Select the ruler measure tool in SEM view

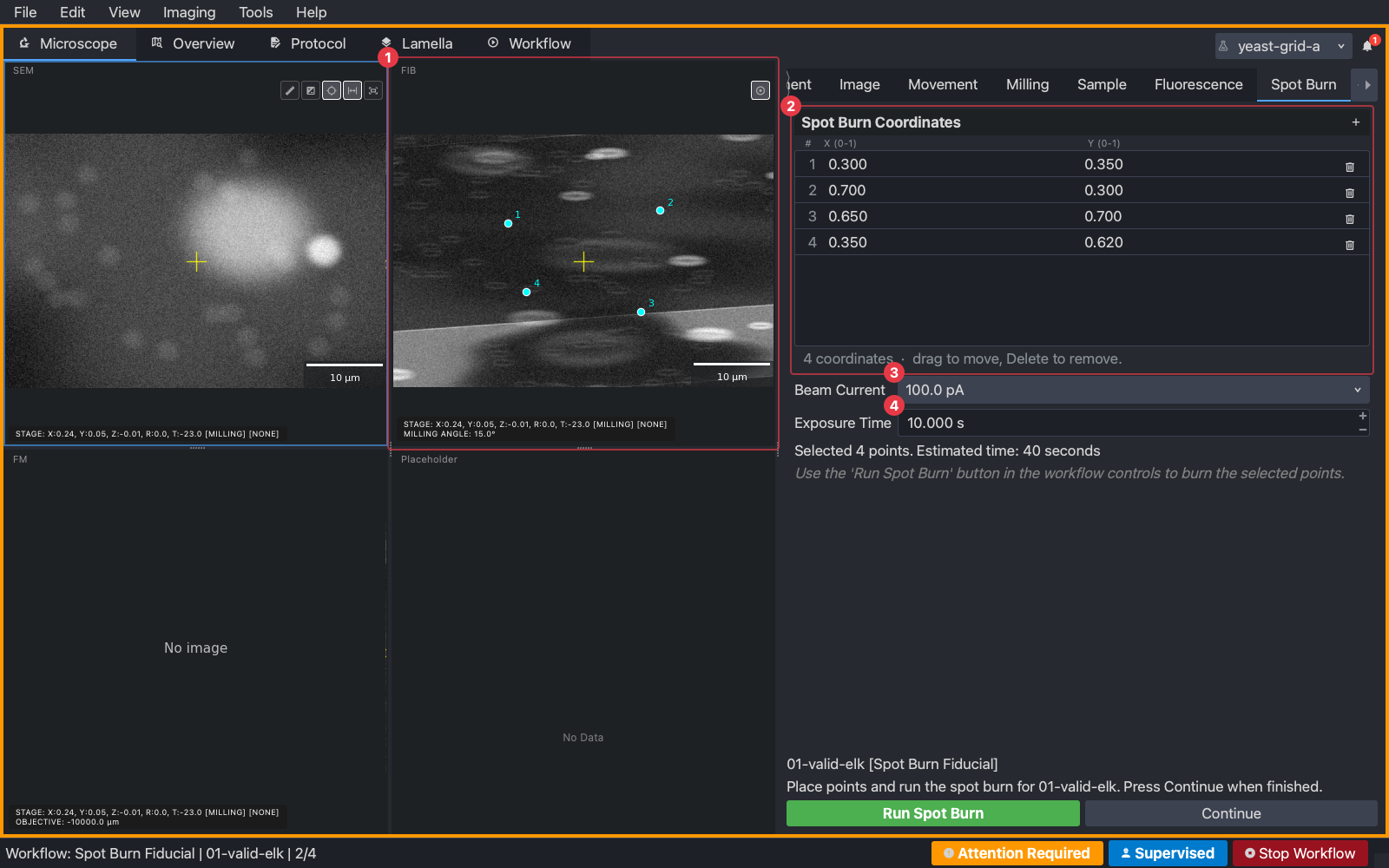[x=290, y=90]
